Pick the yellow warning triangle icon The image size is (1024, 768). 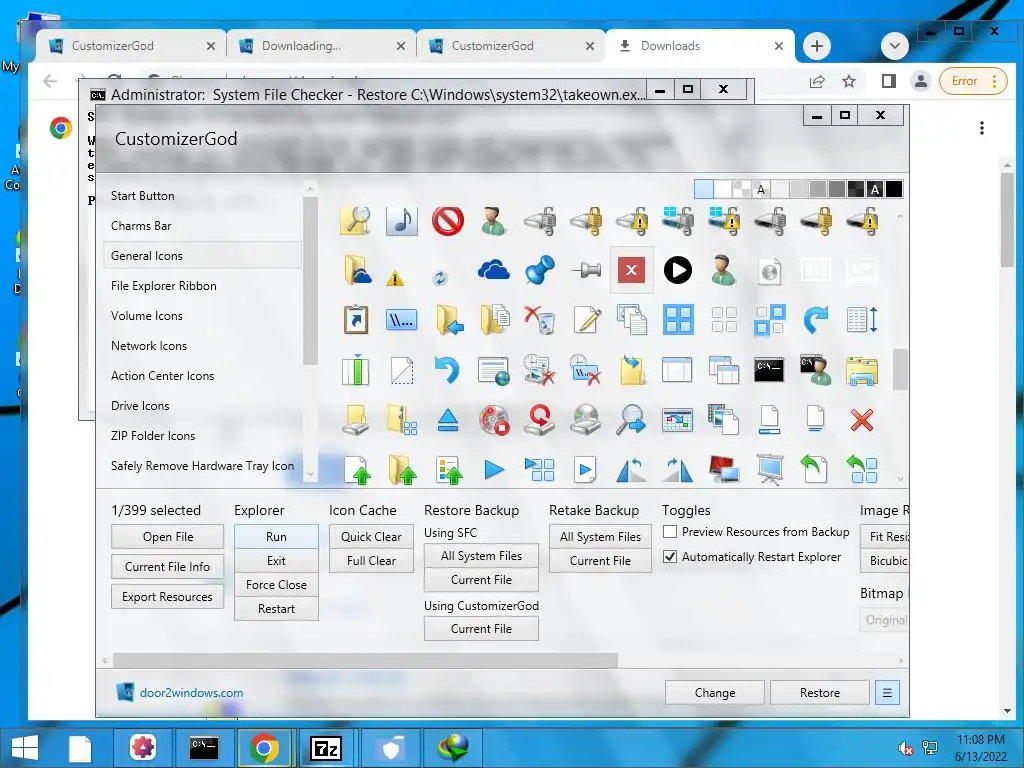pos(394,279)
